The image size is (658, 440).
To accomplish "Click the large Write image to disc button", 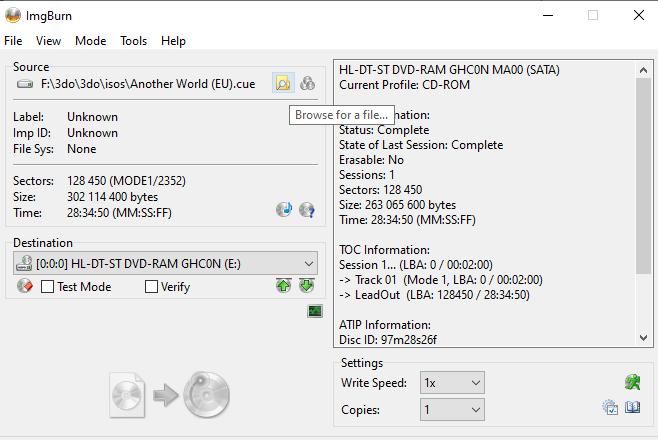I will 170,395.
